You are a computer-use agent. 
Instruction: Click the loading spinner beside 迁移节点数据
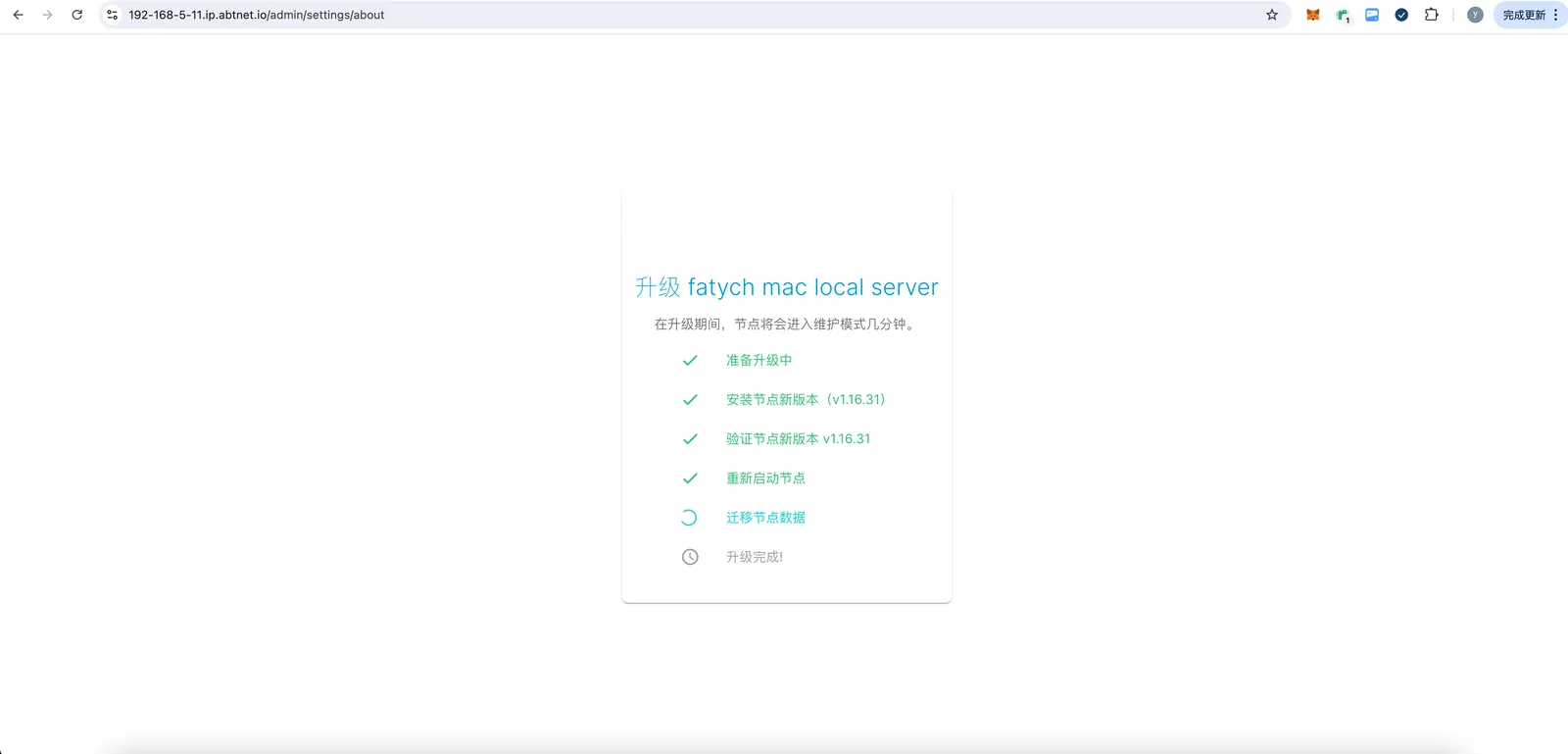coord(690,518)
